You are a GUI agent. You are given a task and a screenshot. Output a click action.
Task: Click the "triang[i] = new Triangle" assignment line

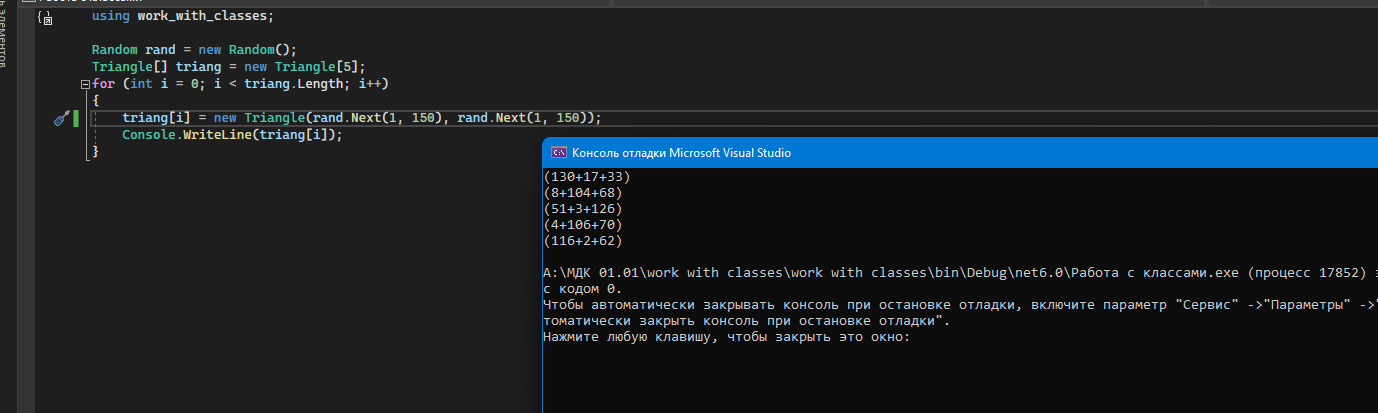point(362,118)
